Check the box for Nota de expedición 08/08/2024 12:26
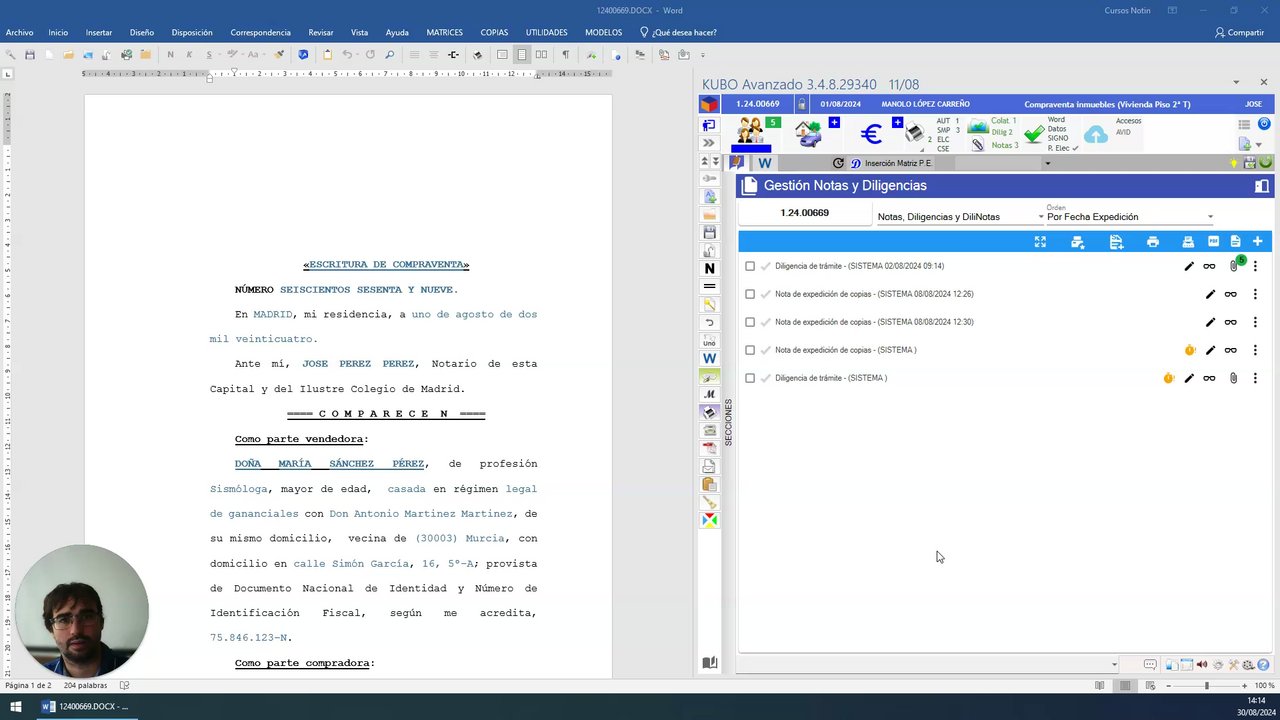This screenshot has height=720, width=1280. coord(750,294)
